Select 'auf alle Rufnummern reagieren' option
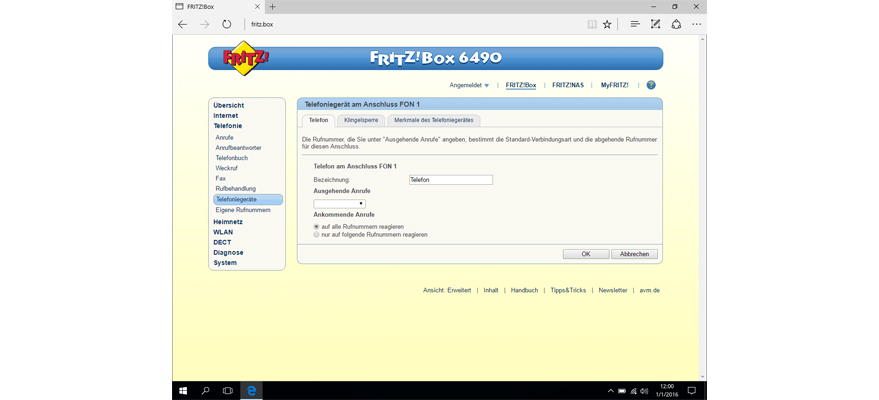Image resolution: width=879 pixels, height=400 pixels. [x=317, y=226]
